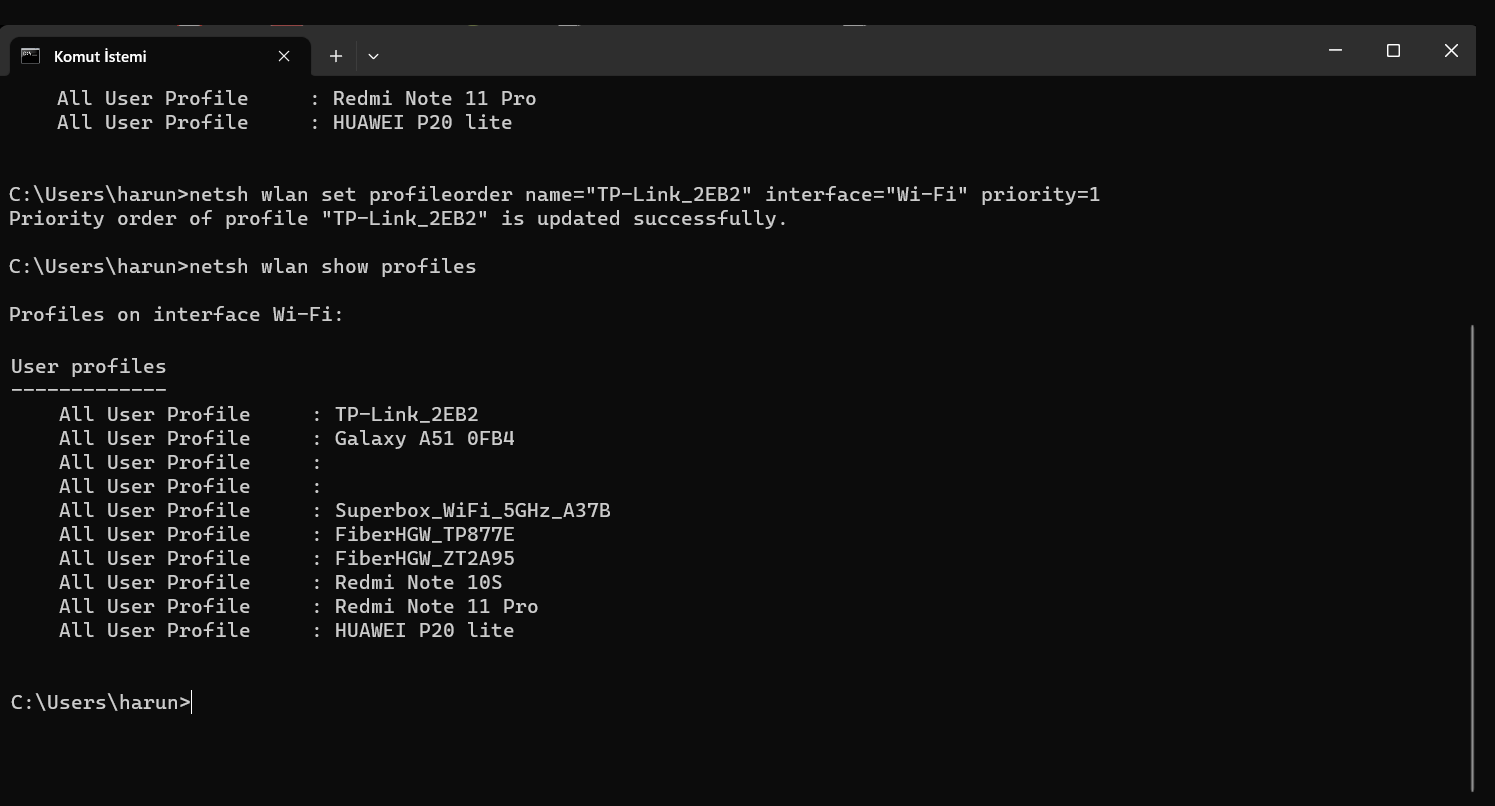
Task: Click the 'User profiles' heading text
Action: pyautogui.click(x=88, y=366)
